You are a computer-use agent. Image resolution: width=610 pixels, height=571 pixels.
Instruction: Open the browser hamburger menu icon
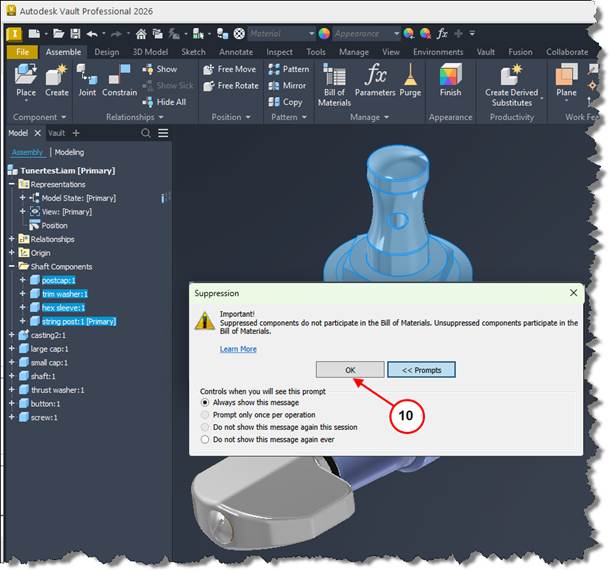point(163,133)
